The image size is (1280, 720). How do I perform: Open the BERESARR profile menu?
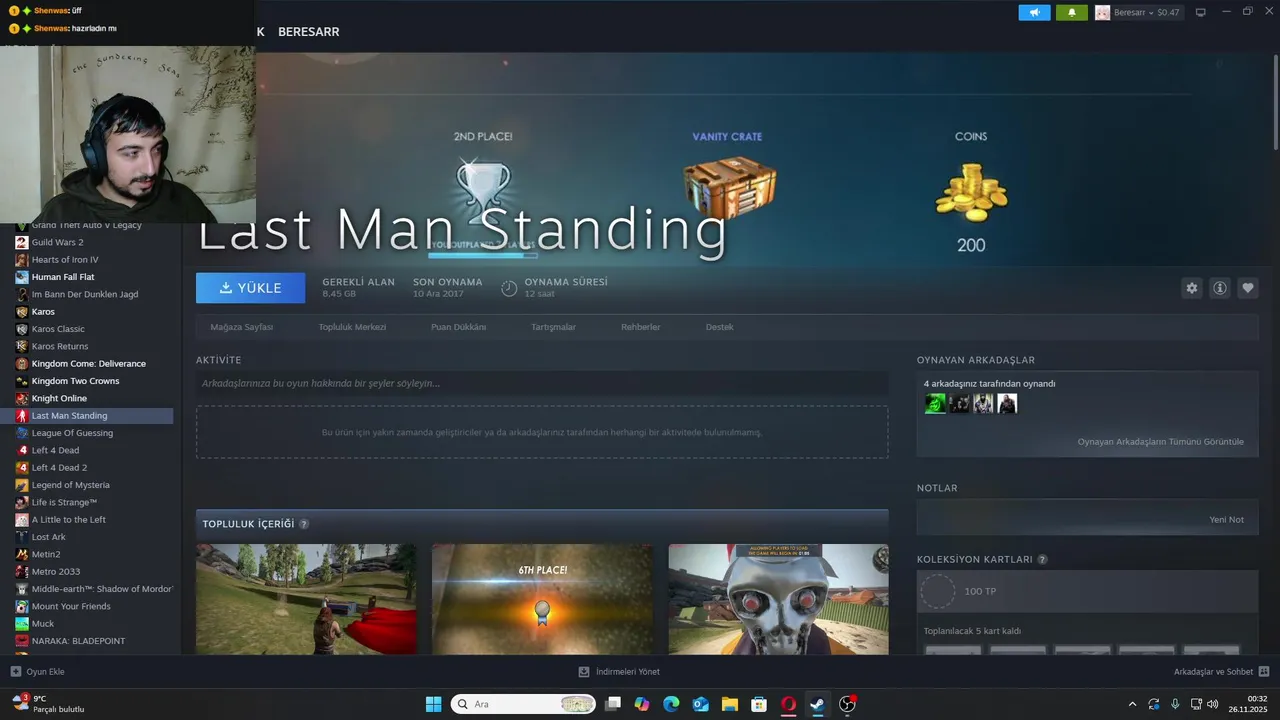point(308,32)
